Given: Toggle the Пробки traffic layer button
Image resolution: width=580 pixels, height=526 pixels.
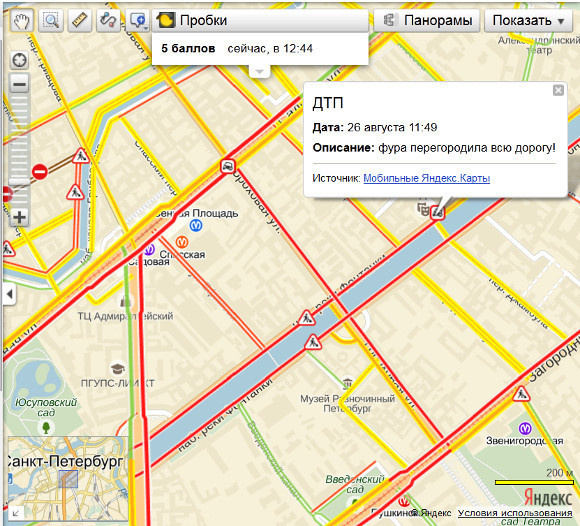Looking at the screenshot, I should click(260, 21).
